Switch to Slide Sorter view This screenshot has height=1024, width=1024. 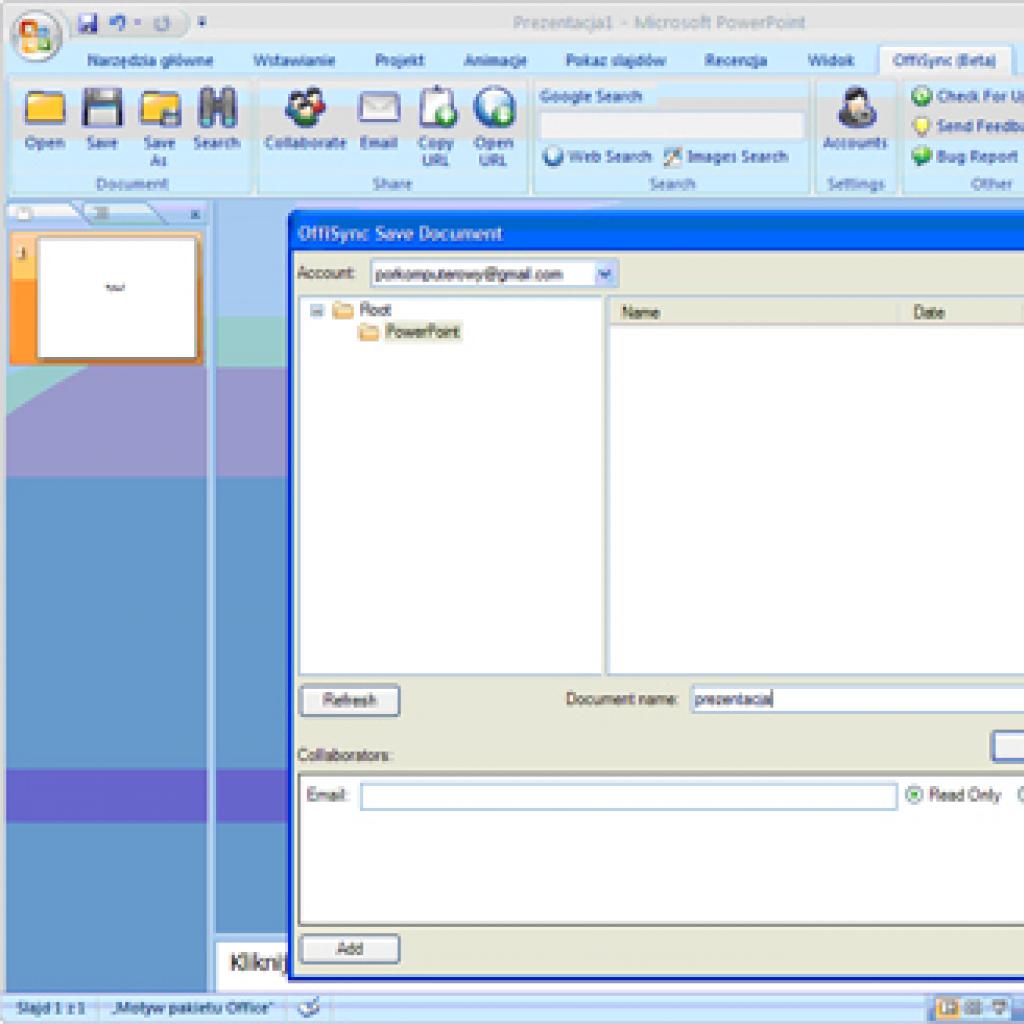[x=973, y=1007]
